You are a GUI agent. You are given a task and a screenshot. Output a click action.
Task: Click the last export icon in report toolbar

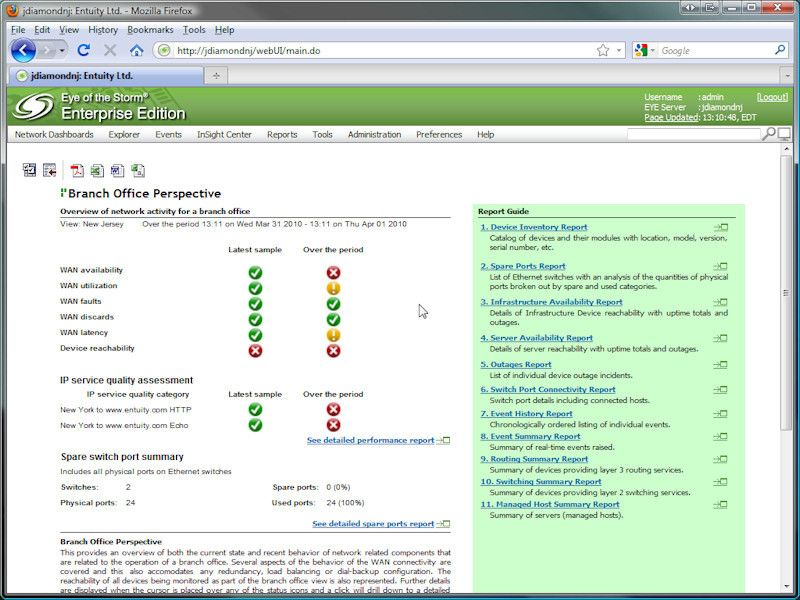(138, 170)
